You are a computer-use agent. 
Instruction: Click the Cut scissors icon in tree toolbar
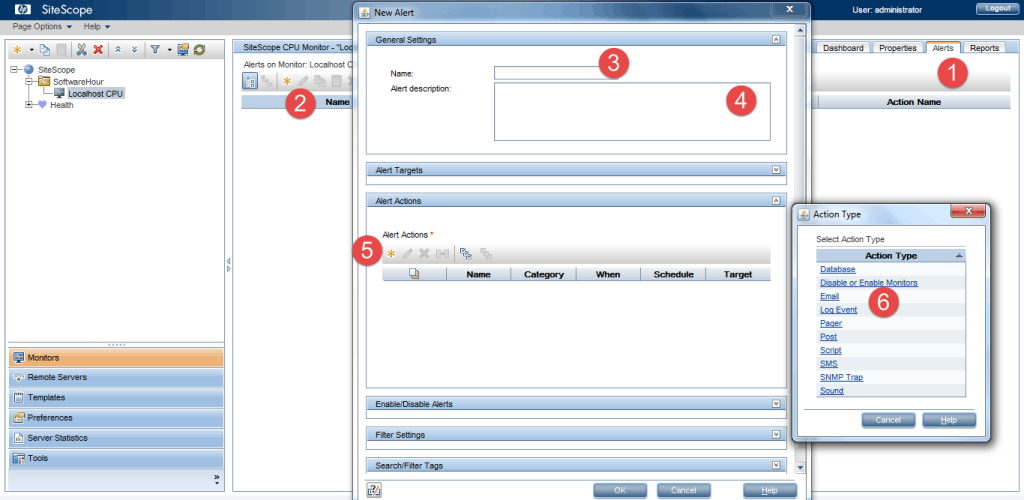[x=82, y=49]
